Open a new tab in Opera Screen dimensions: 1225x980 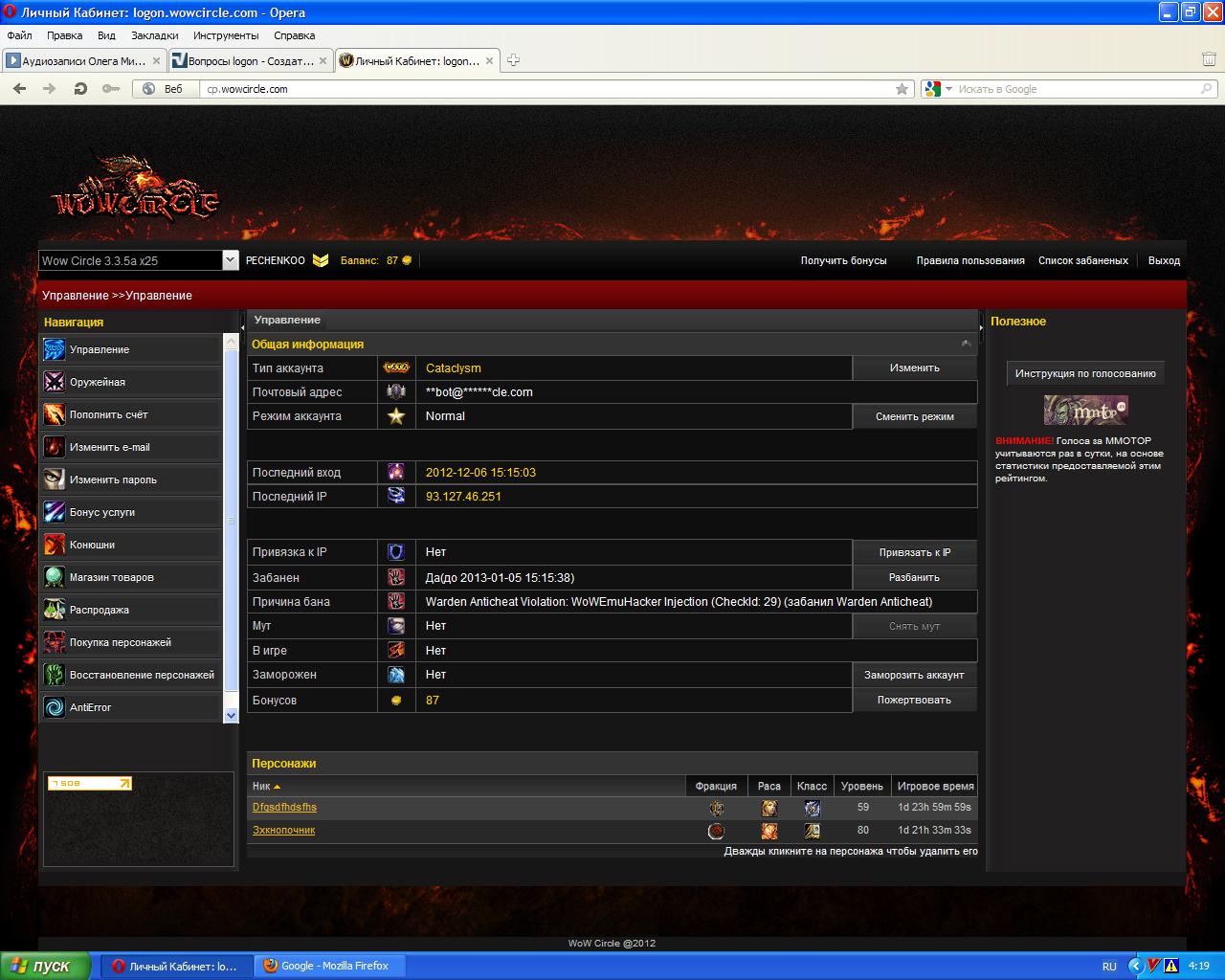pyautogui.click(x=513, y=60)
